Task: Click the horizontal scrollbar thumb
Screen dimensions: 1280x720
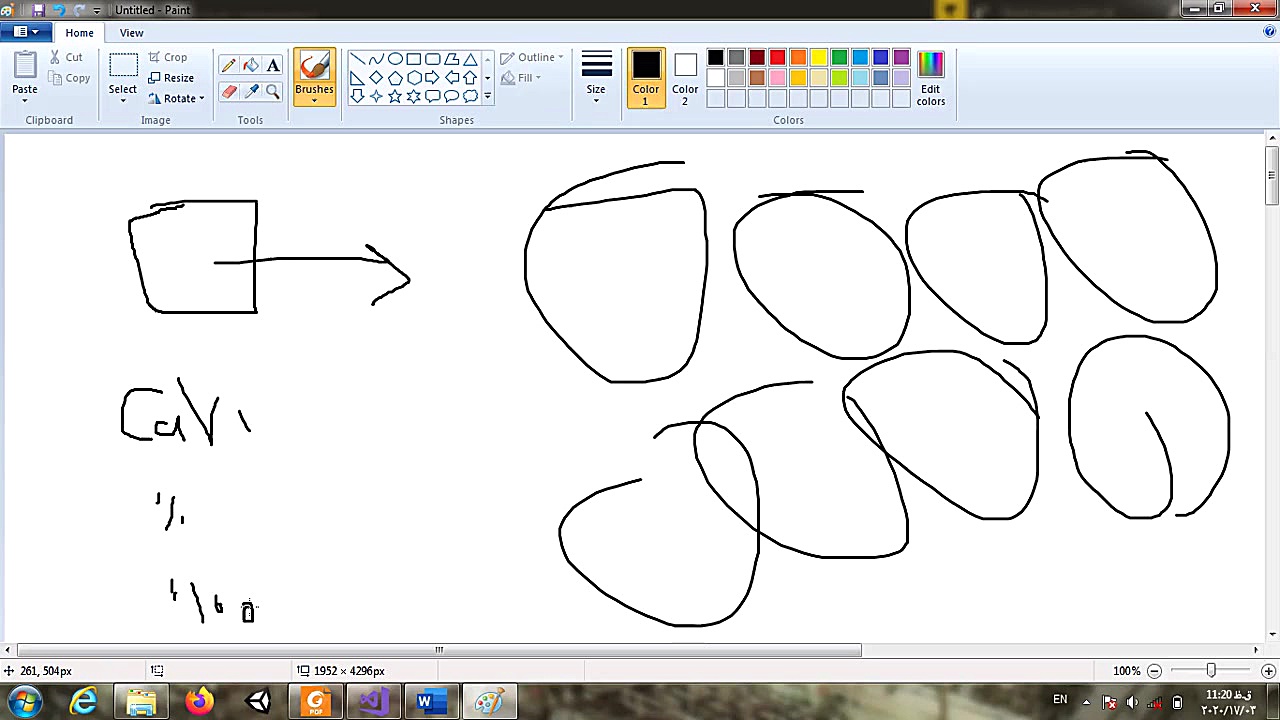Action: click(439, 650)
